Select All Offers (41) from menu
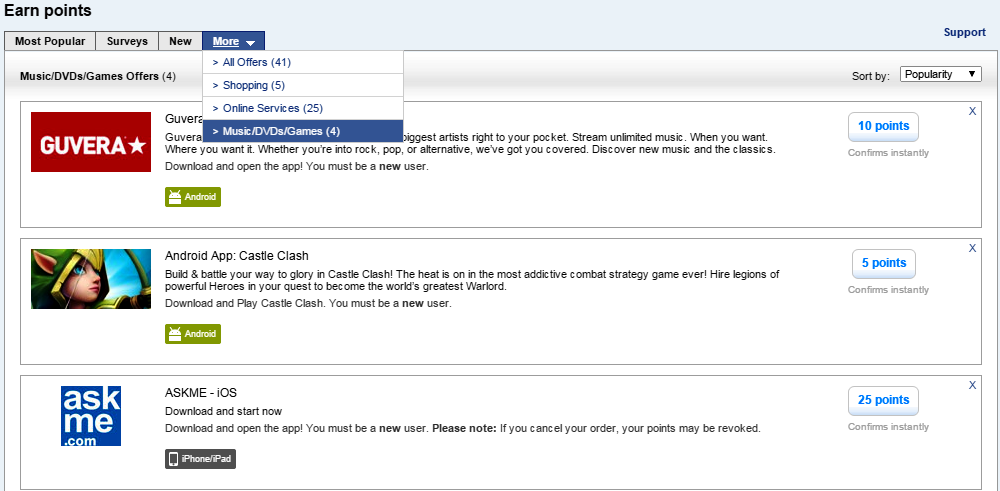Screen dimensions: 1000x491 click(x=303, y=62)
